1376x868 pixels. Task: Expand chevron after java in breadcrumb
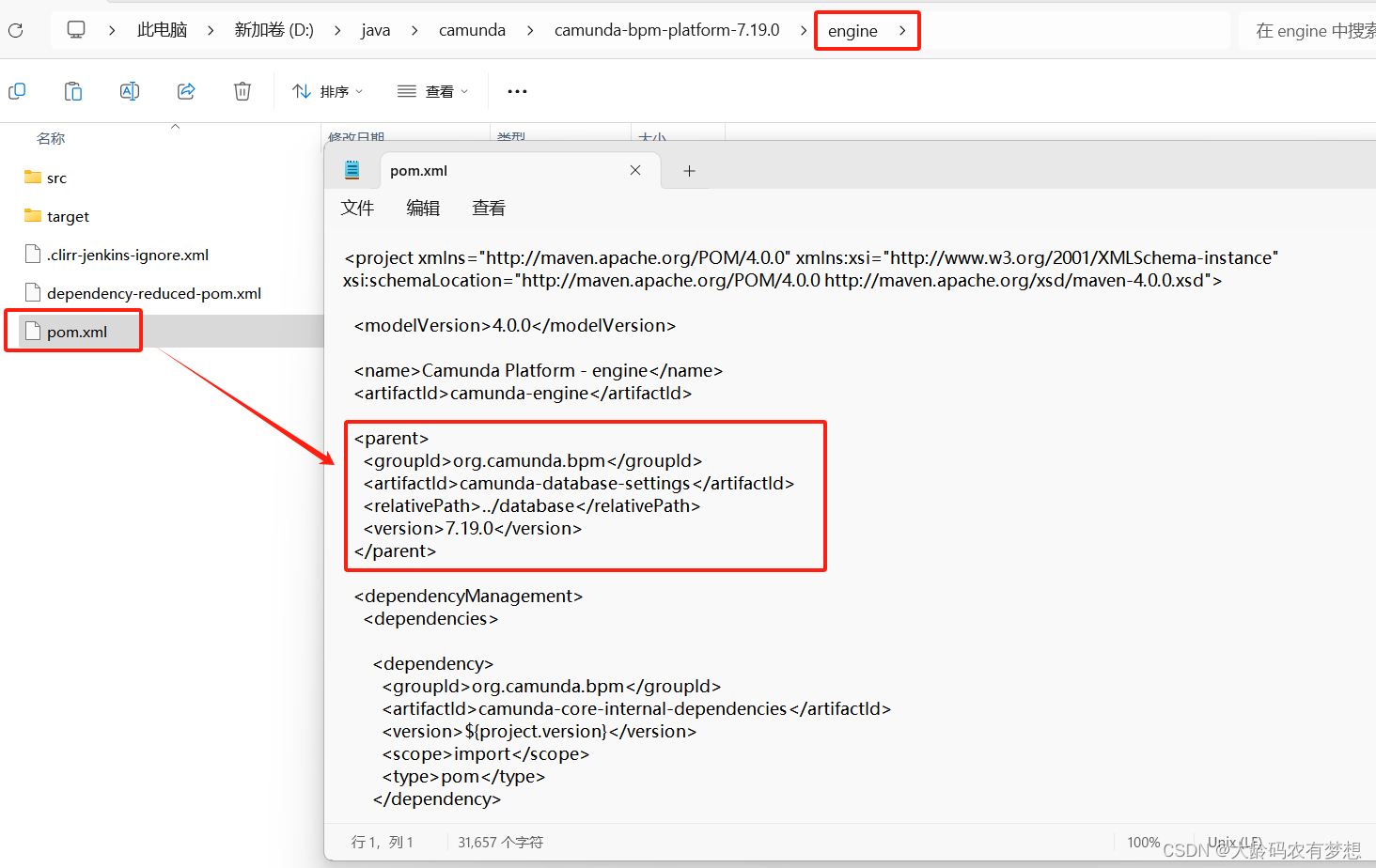(414, 30)
